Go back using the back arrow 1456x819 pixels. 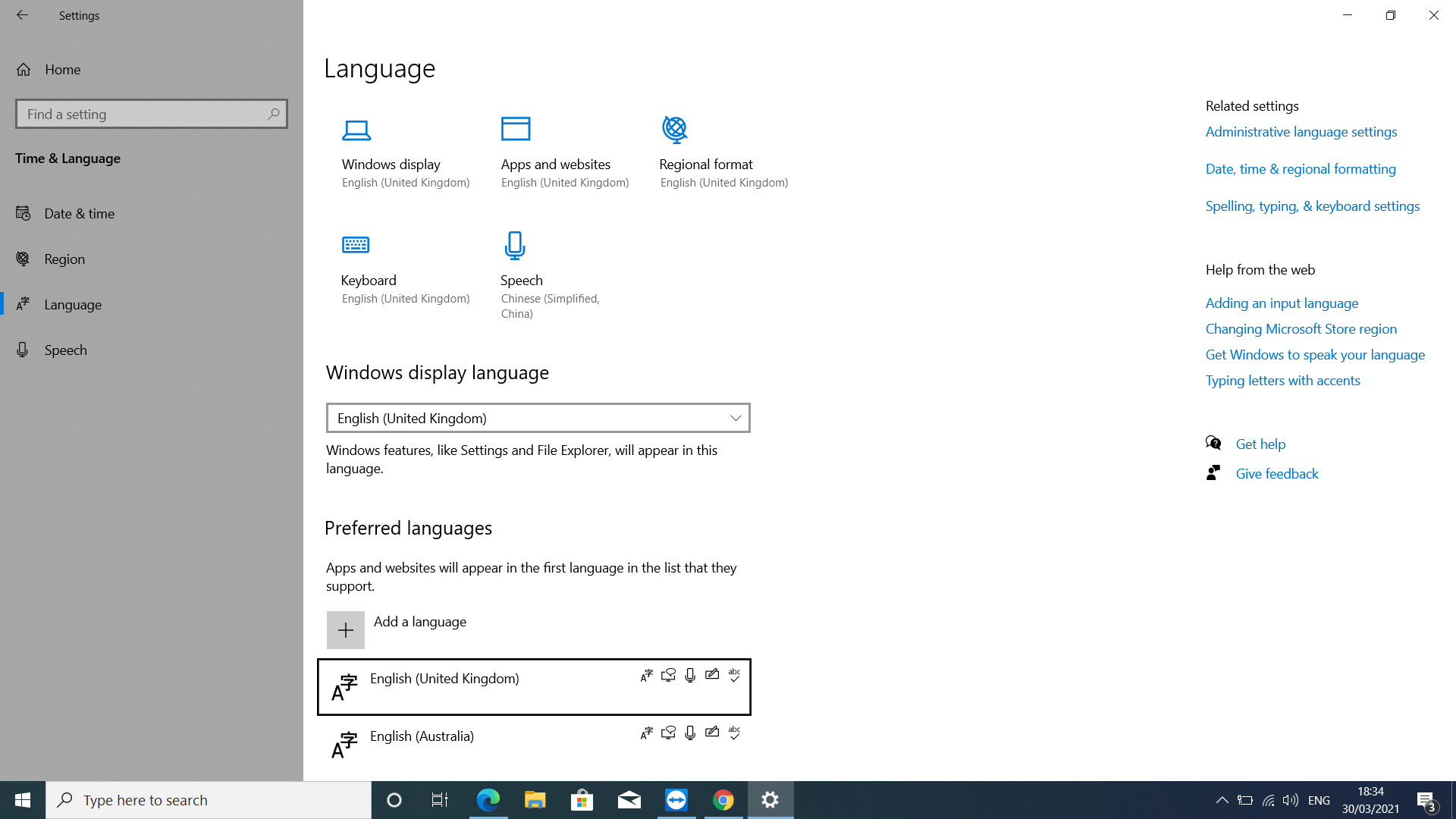point(22,15)
